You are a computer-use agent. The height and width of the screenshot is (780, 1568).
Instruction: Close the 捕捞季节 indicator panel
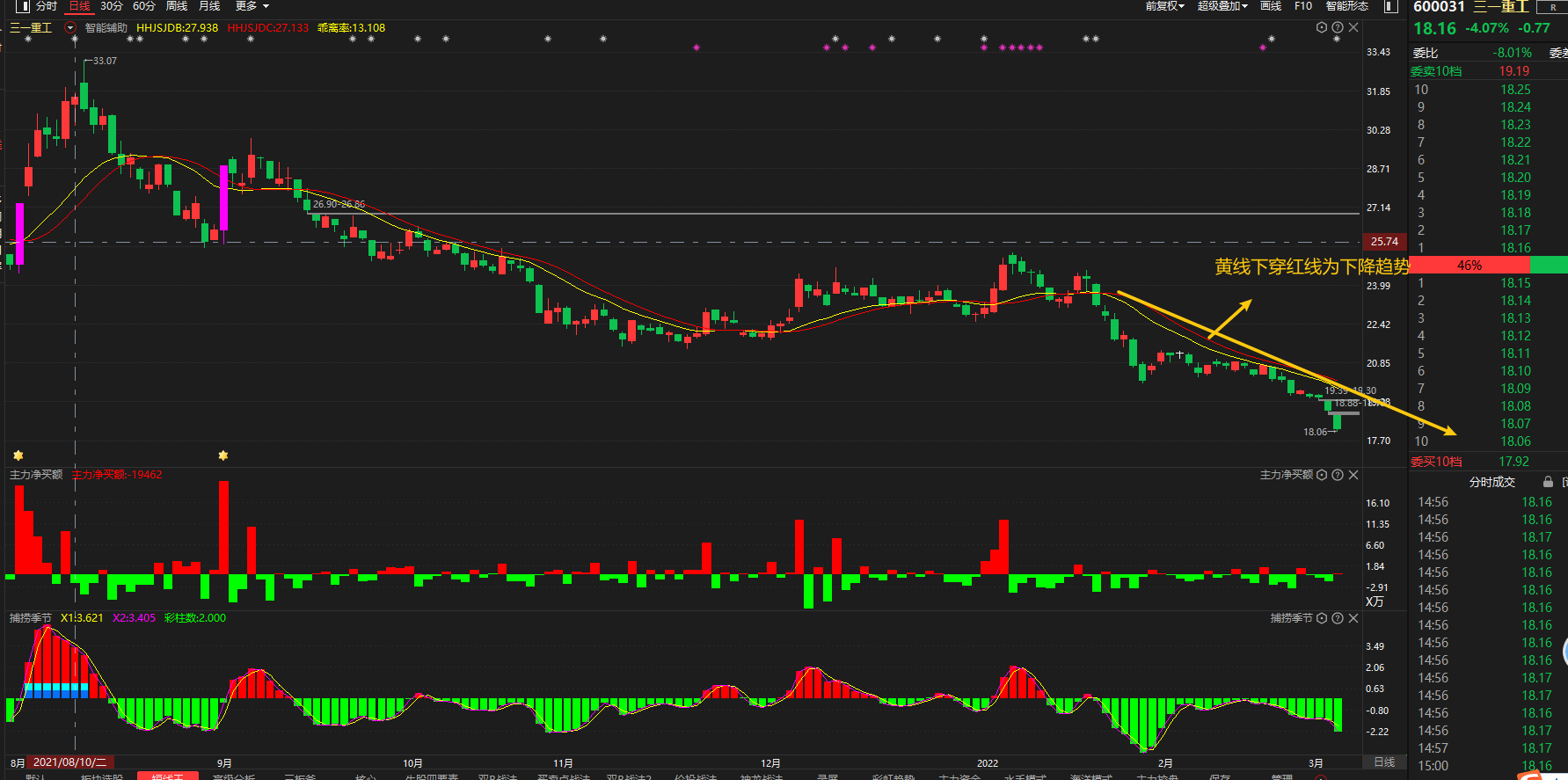point(1353,618)
